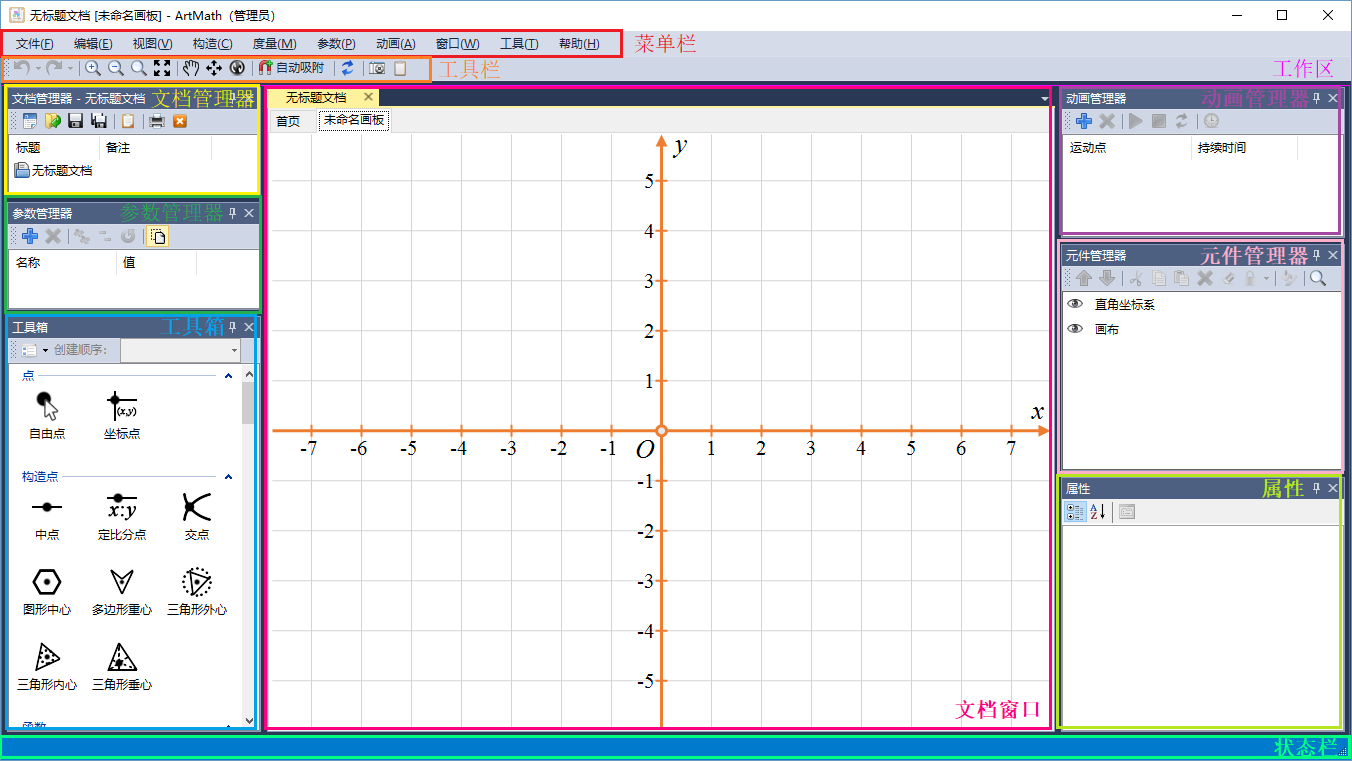The width and height of the screenshot is (1352, 761).
Task: Select 无标题文档 in document list
Action: click(x=53, y=171)
